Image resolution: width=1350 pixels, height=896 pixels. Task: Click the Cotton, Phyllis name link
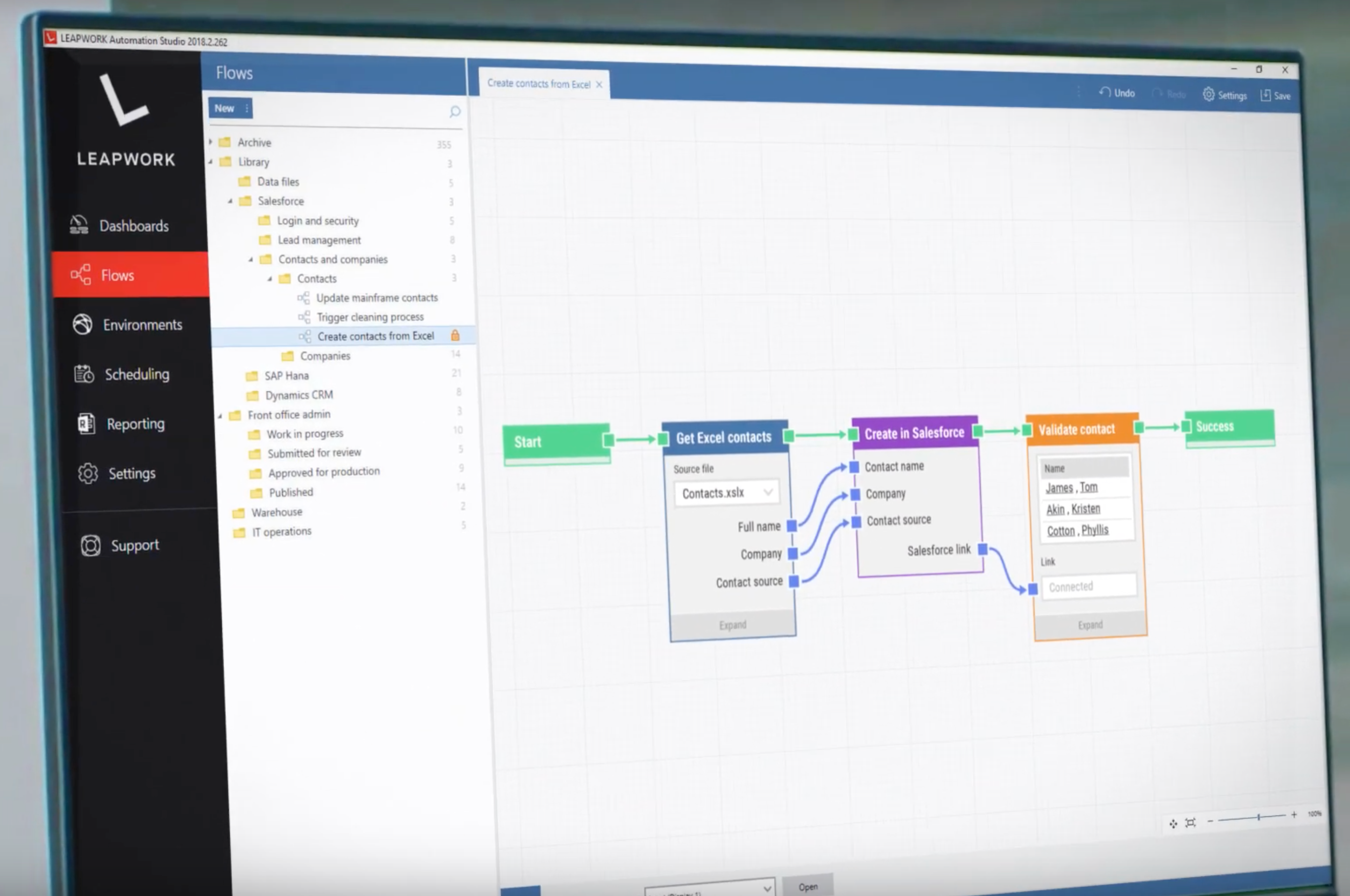pyautogui.click(x=1077, y=530)
